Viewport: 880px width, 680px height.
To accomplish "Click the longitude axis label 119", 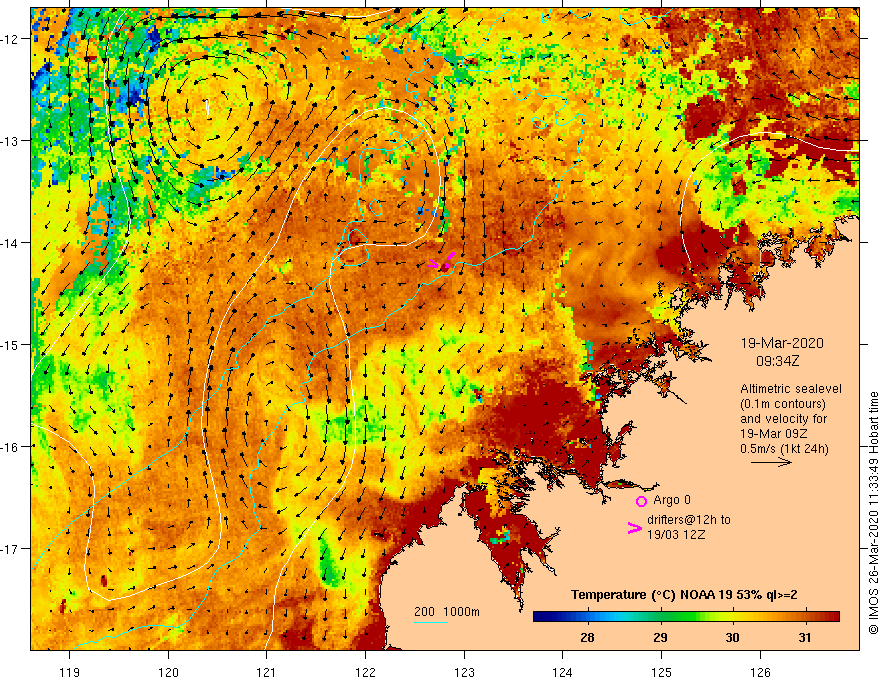I will 70,672.
